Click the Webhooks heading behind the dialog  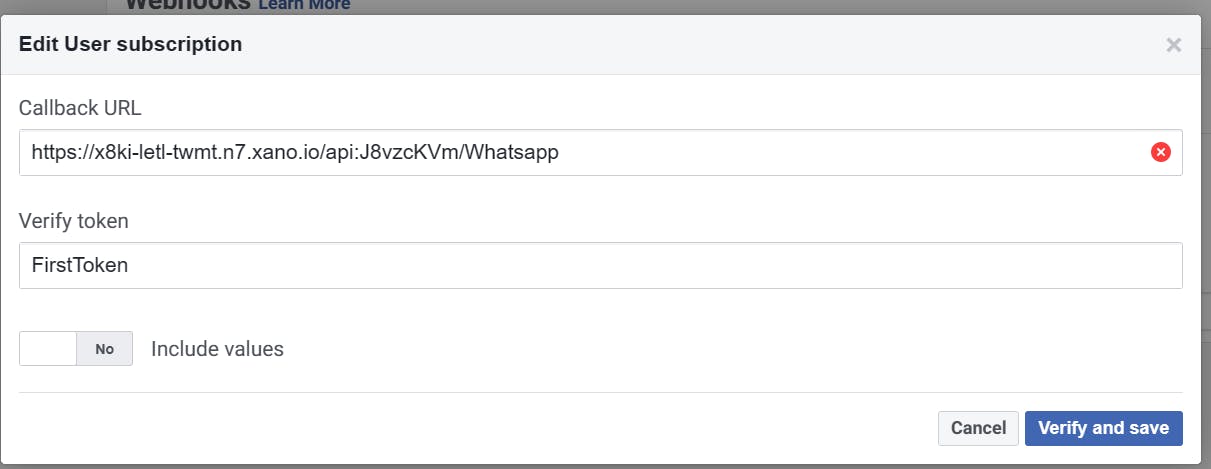pyautogui.click(x=188, y=5)
